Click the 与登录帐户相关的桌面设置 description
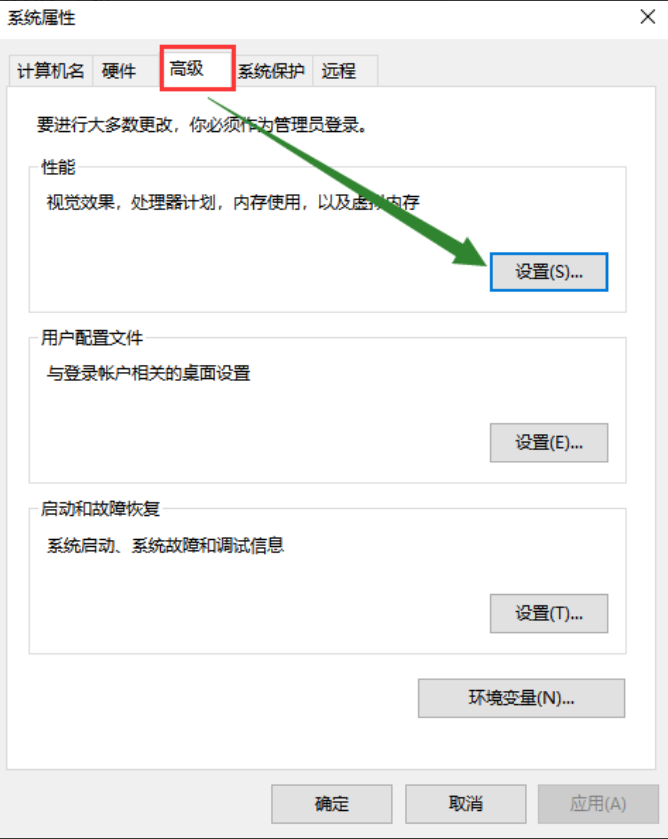The height and width of the screenshot is (839, 668). point(148,373)
